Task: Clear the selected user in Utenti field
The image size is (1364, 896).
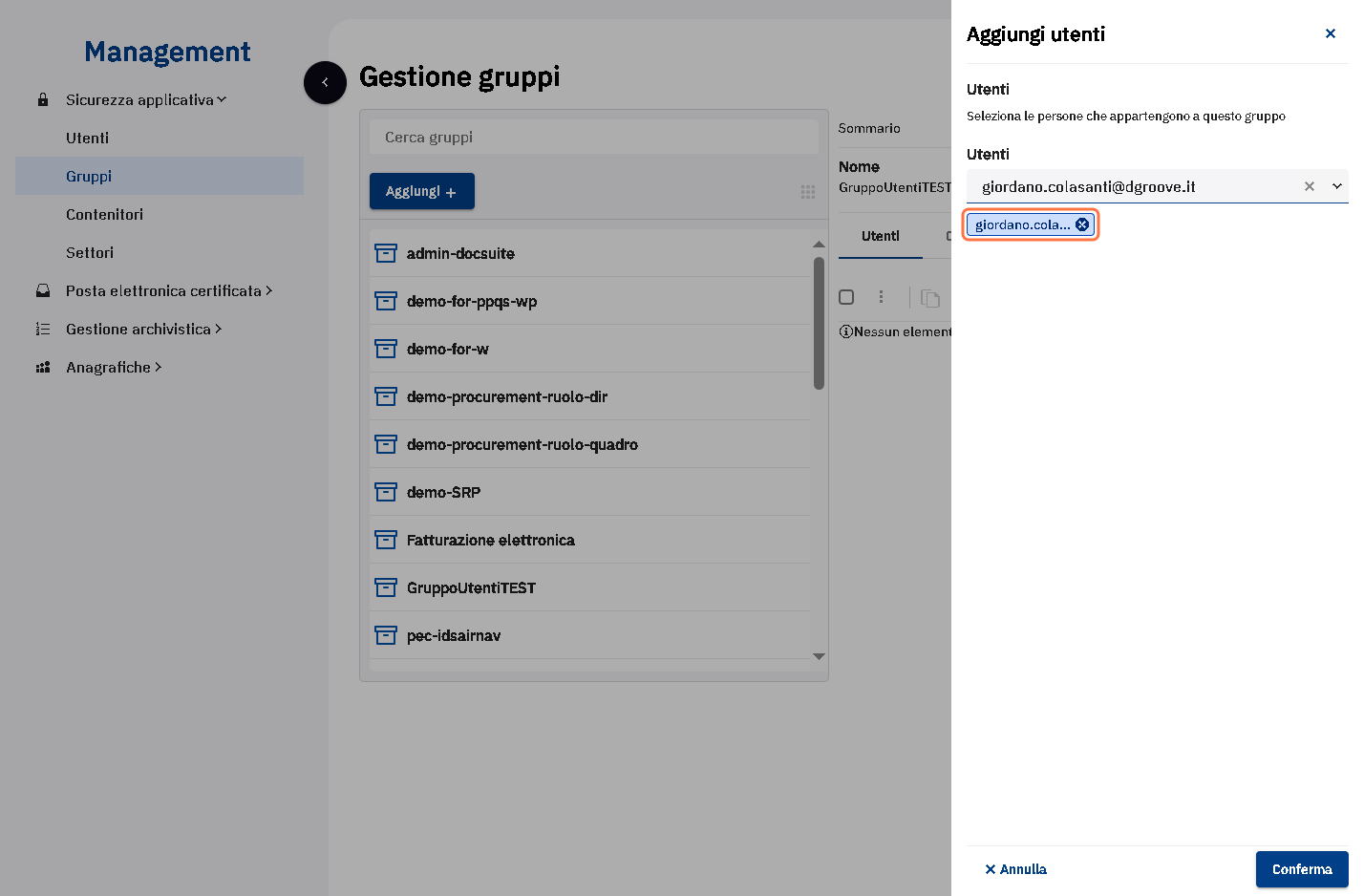Action: click(x=1310, y=186)
